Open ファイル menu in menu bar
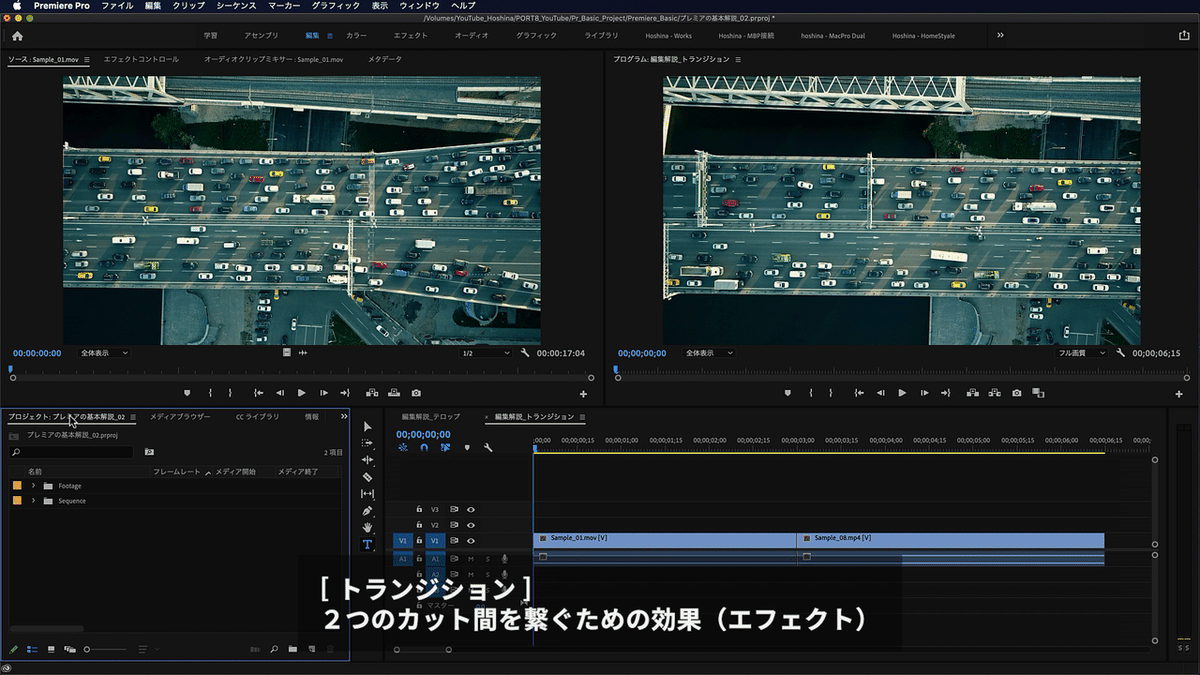Image resolution: width=1200 pixels, height=675 pixels. click(117, 6)
